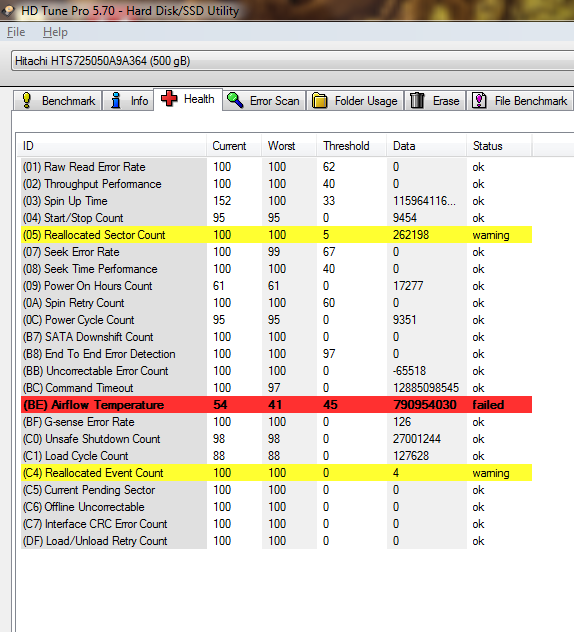Click the data value 12885098545
The height and width of the screenshot is (632, 574).
pos(426,388)
